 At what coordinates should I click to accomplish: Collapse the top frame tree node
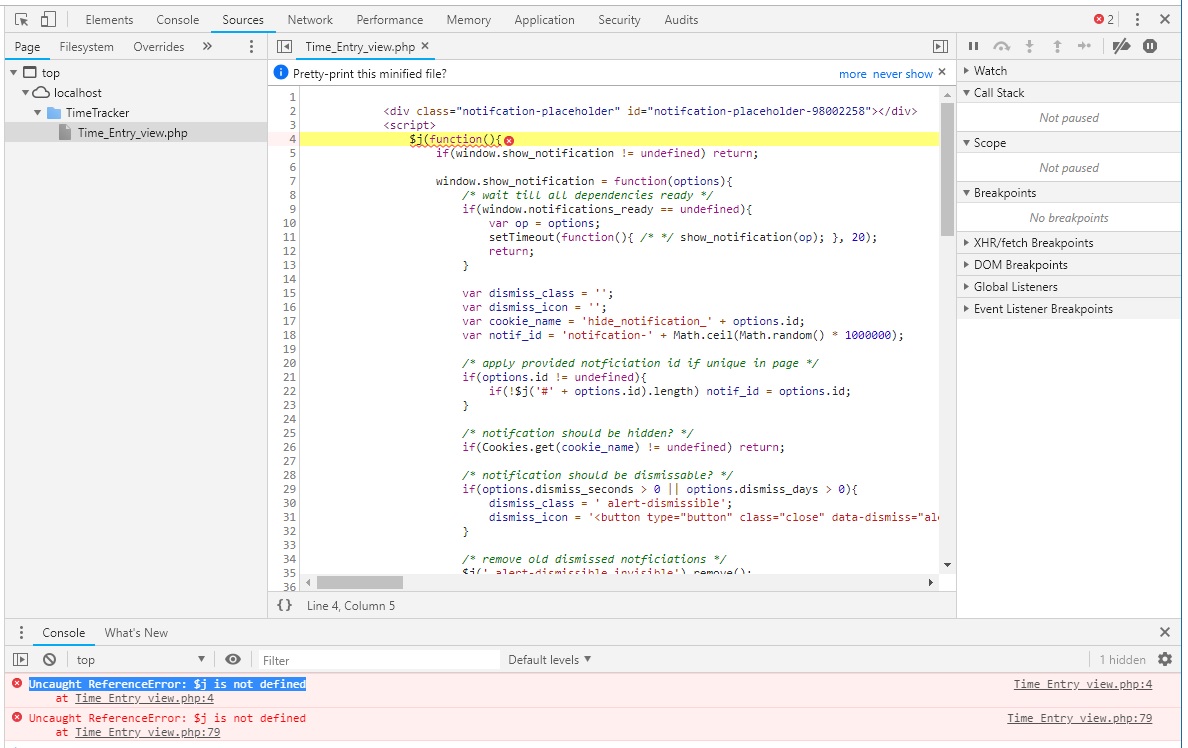14,73
